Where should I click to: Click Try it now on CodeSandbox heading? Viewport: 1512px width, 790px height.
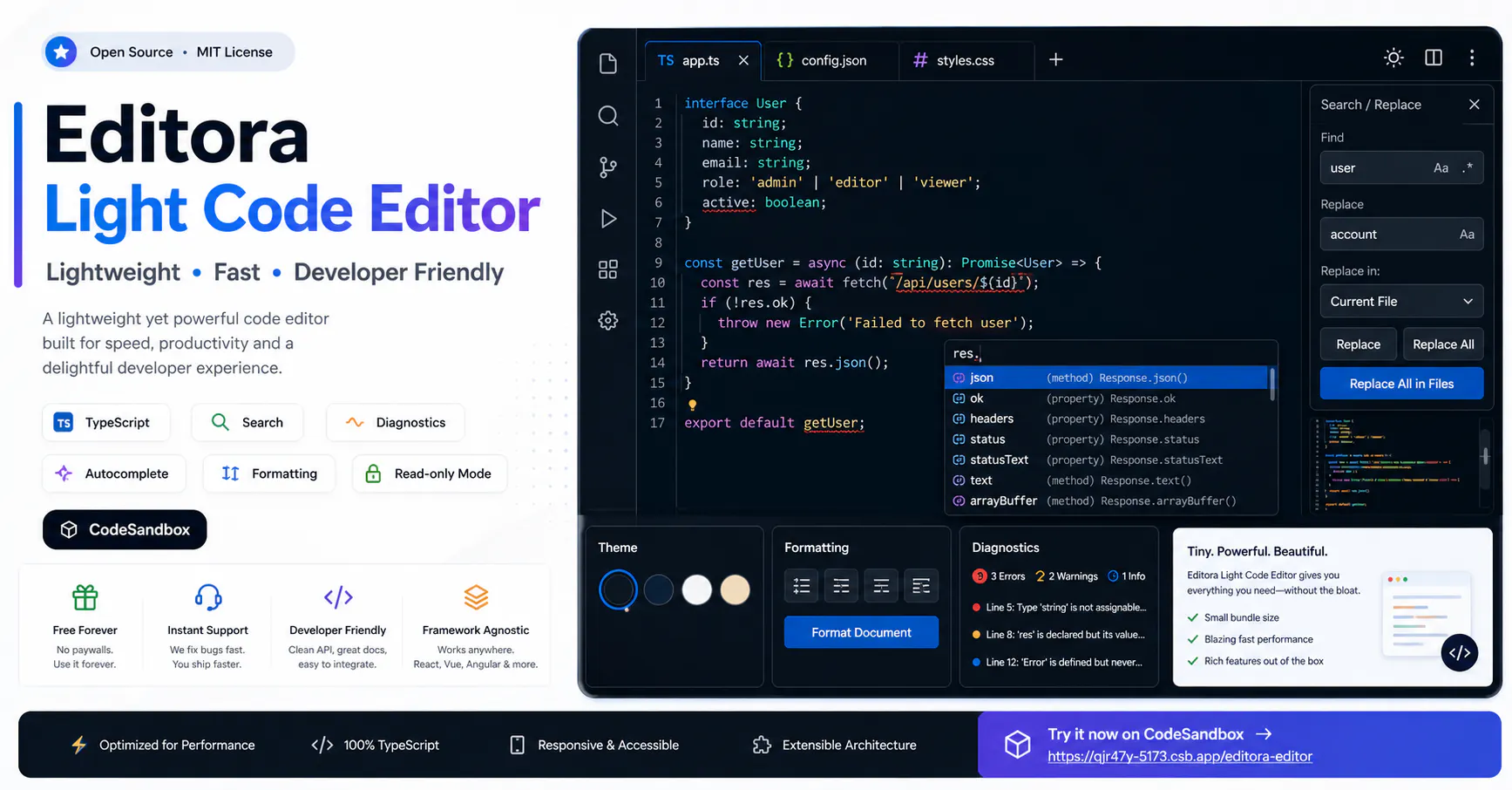1145,734
